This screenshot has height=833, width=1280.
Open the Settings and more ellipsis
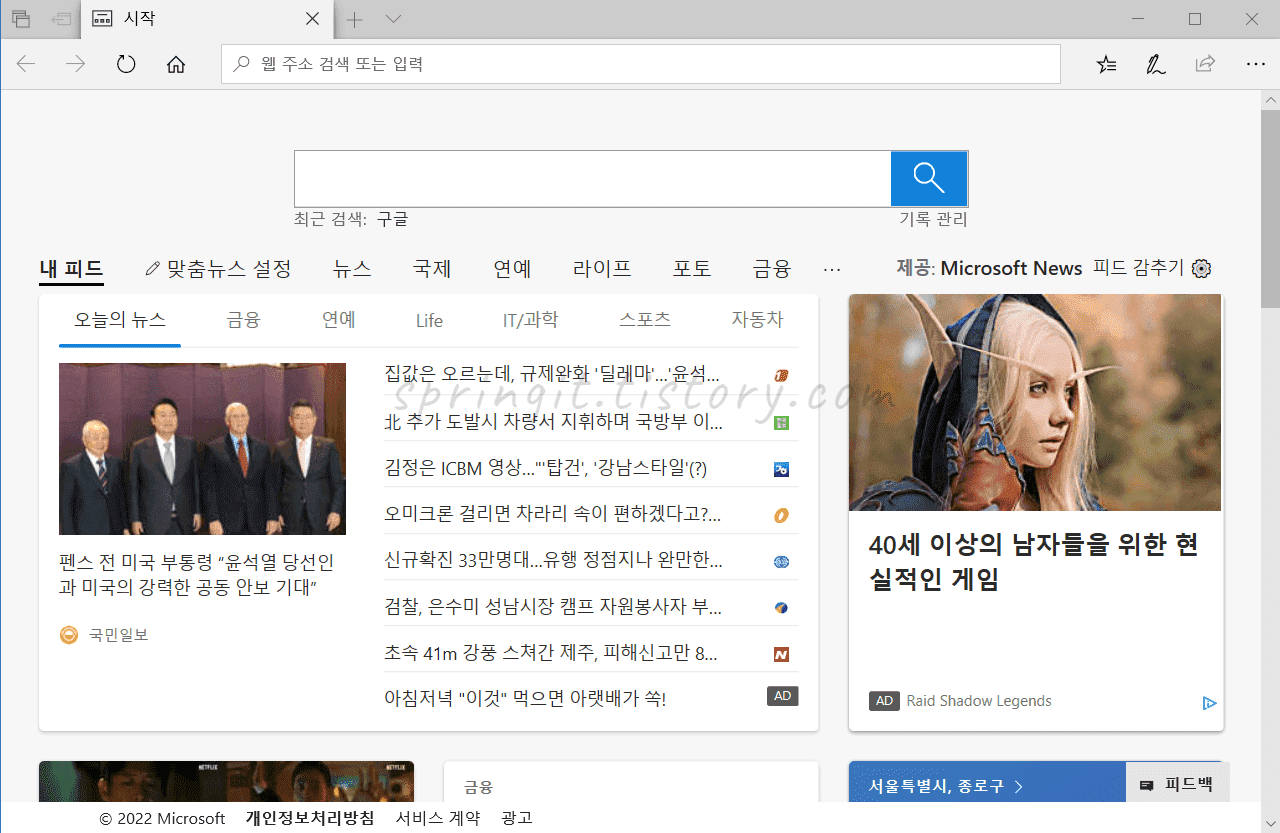pos(1256,64)
